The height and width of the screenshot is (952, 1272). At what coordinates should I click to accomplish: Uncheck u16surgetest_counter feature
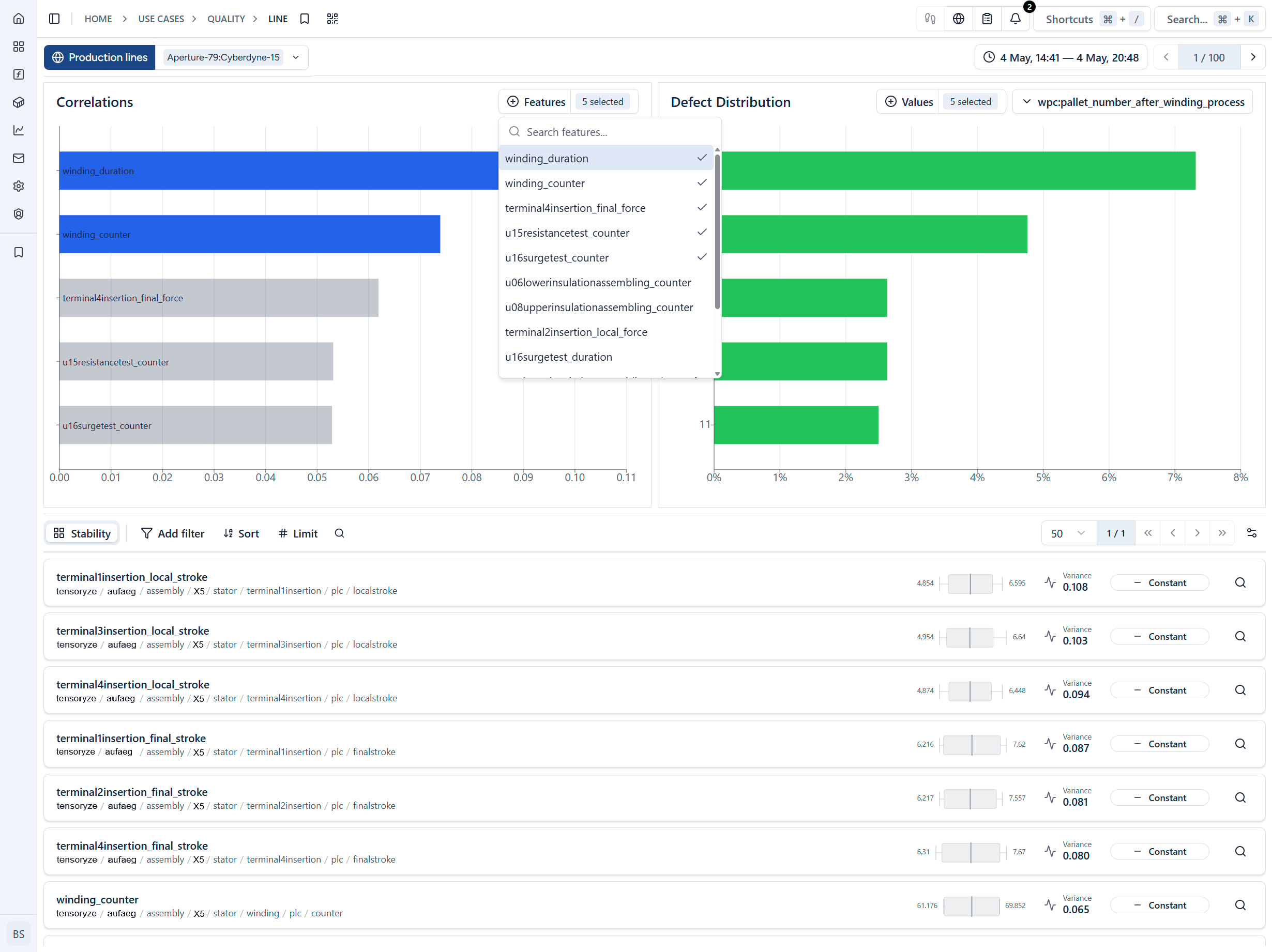point(606,257)
